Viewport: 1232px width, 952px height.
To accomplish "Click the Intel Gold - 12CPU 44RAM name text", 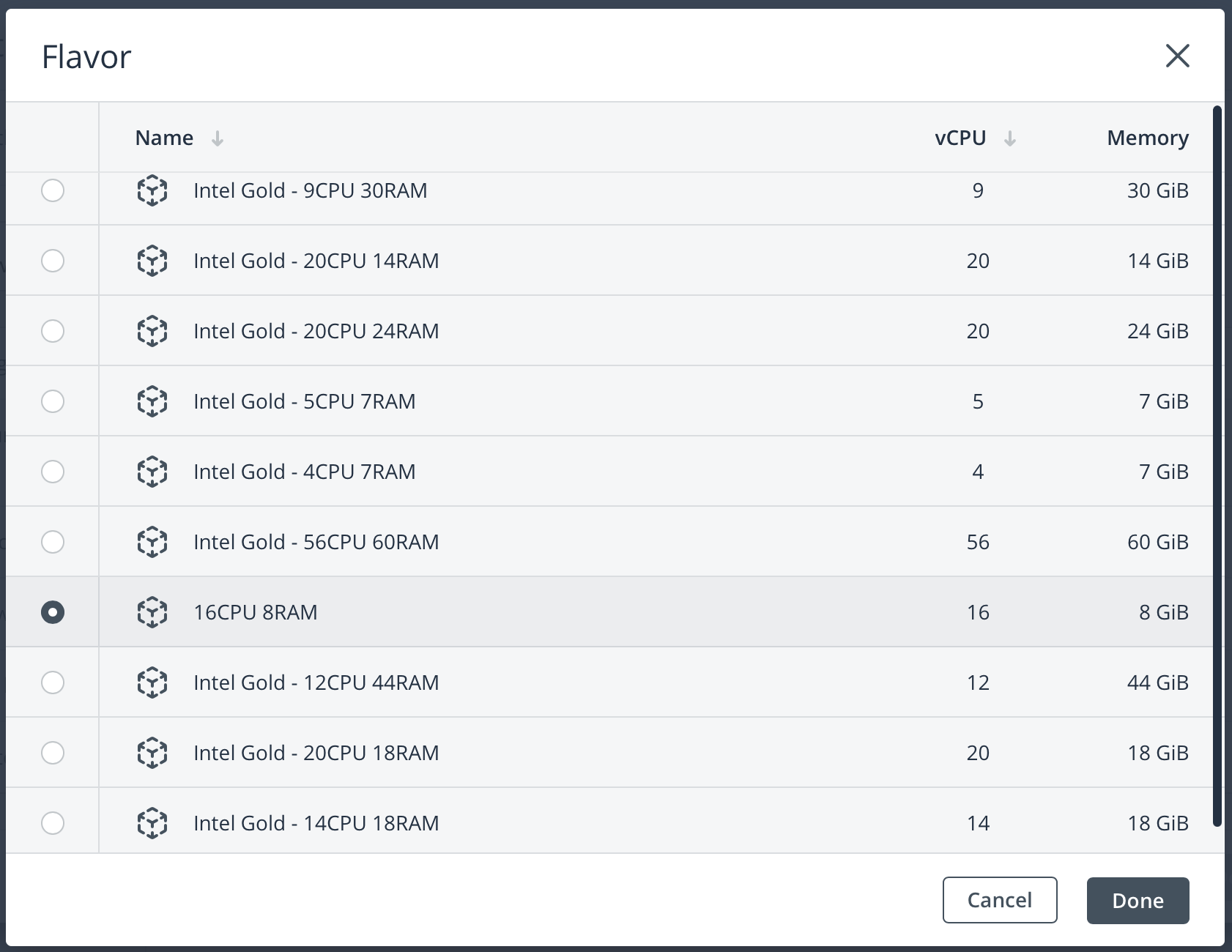I will click(x=316, y=683).
